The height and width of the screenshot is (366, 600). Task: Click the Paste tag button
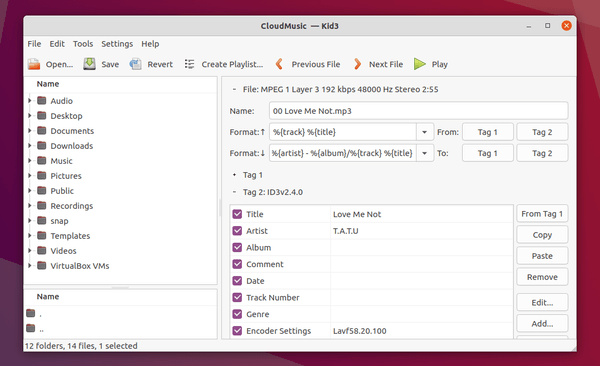542,256
